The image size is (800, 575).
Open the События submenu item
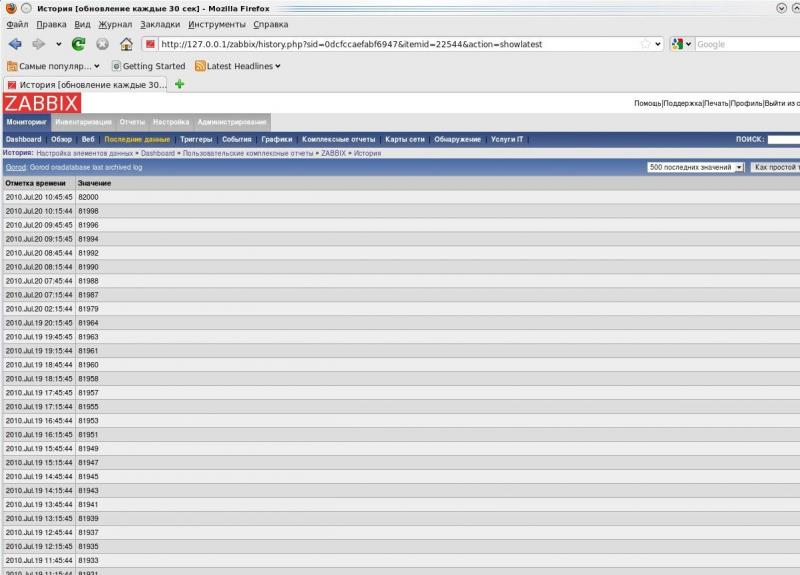(x=237, y=139)
